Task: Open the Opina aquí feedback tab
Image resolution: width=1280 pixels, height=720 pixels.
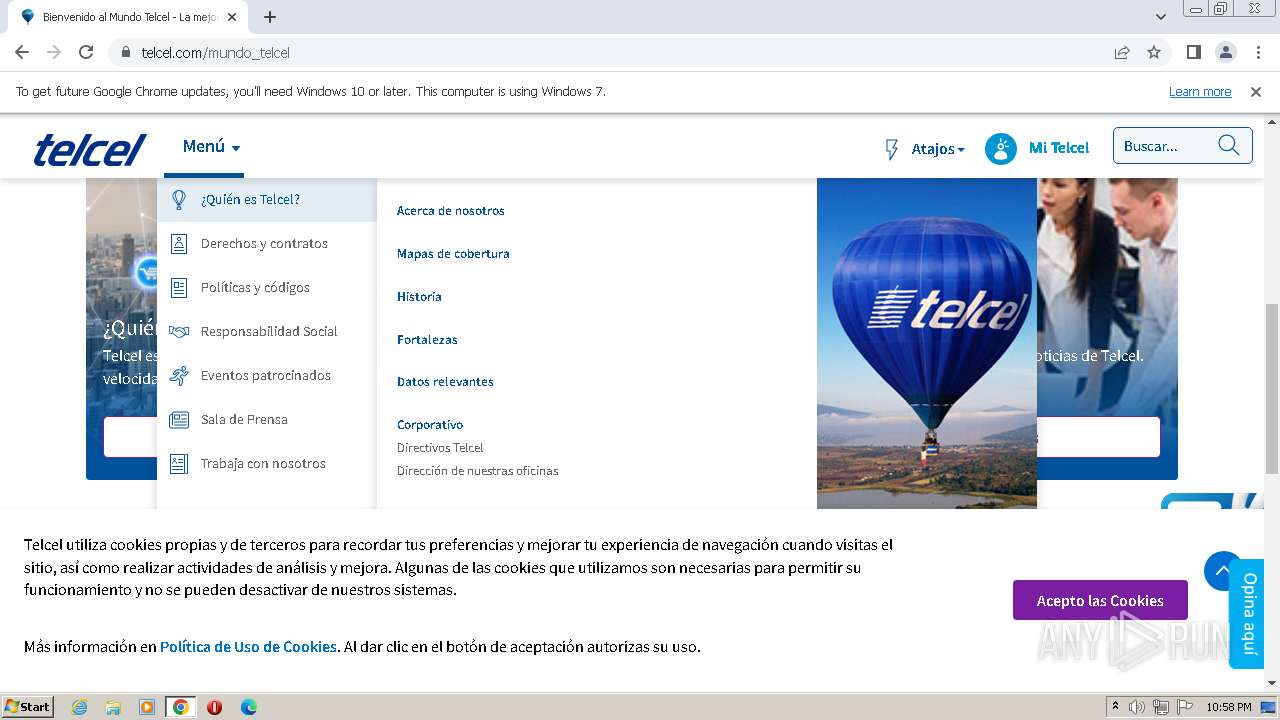Action: pyautogui.click(x=1248, y=613)
